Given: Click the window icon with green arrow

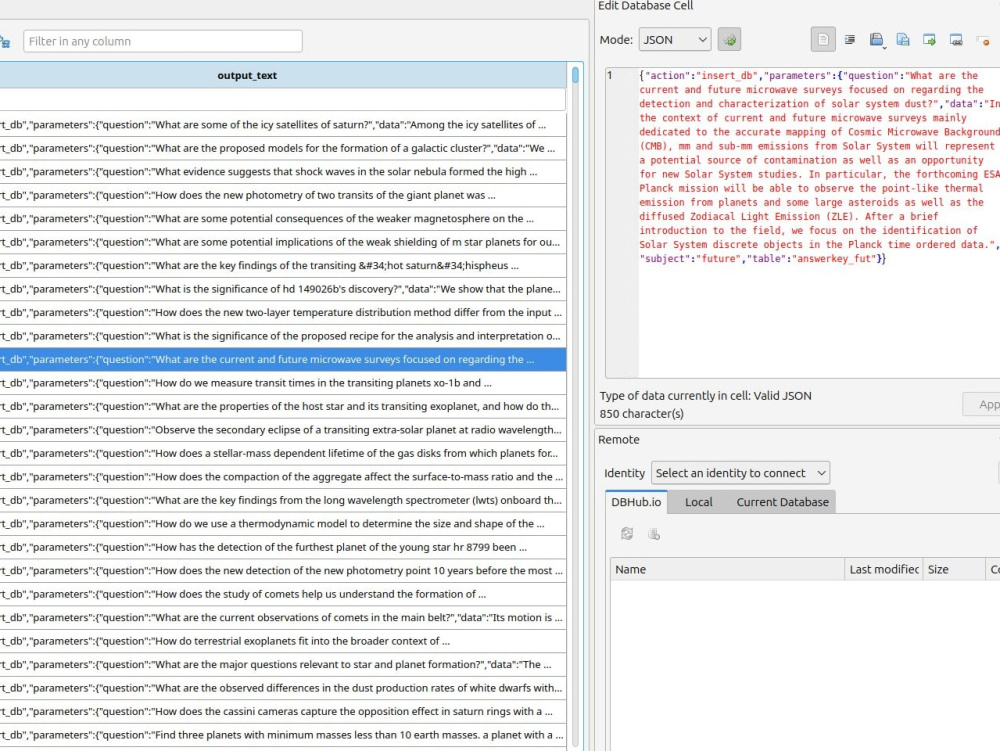Looking at the screenshot, I should (x=929, y=40).
